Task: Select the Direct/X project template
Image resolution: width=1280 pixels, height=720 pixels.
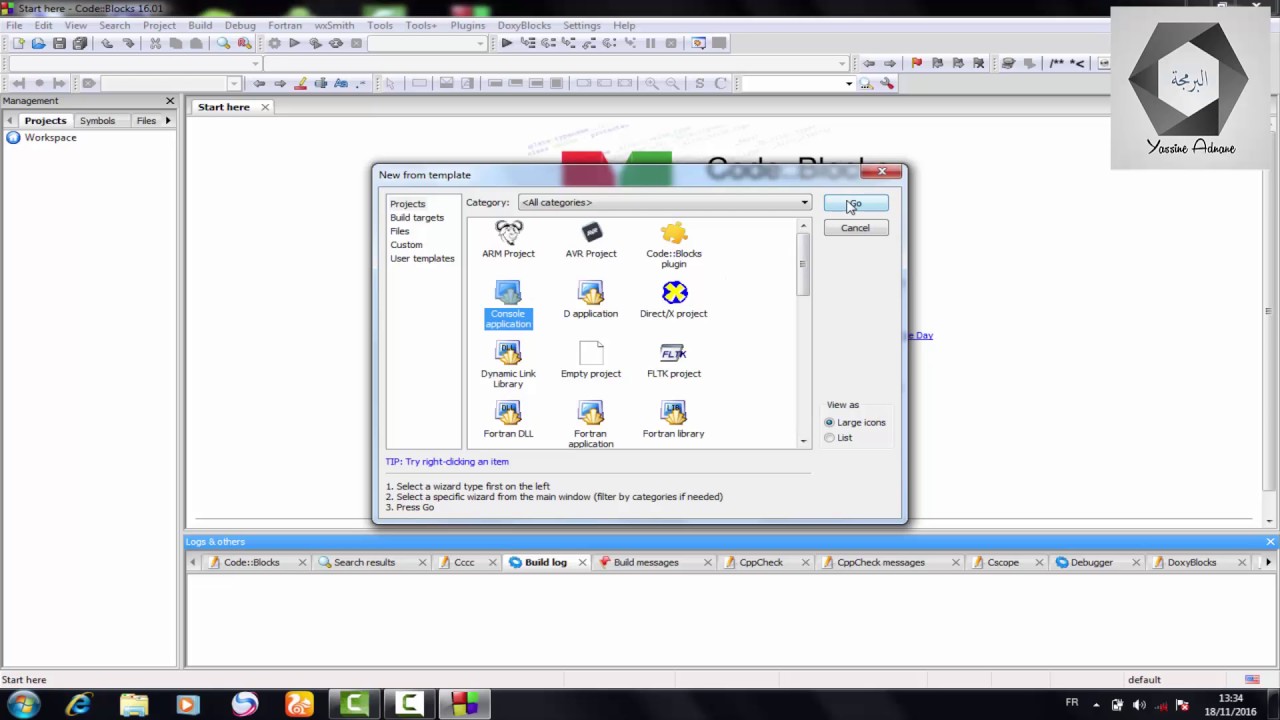Action: (674, 300)
